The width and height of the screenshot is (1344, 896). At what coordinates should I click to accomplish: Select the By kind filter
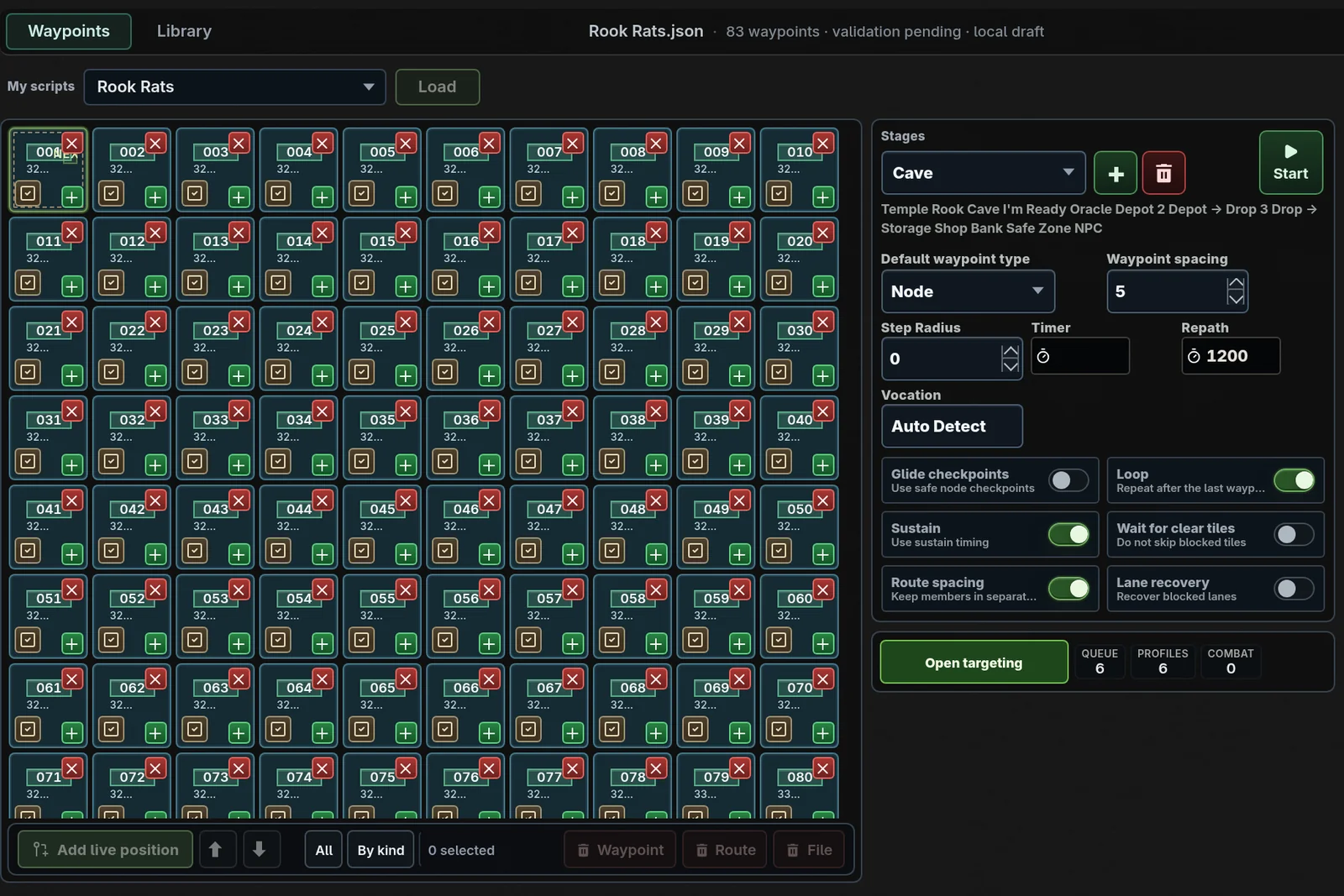tap(381, 850)
